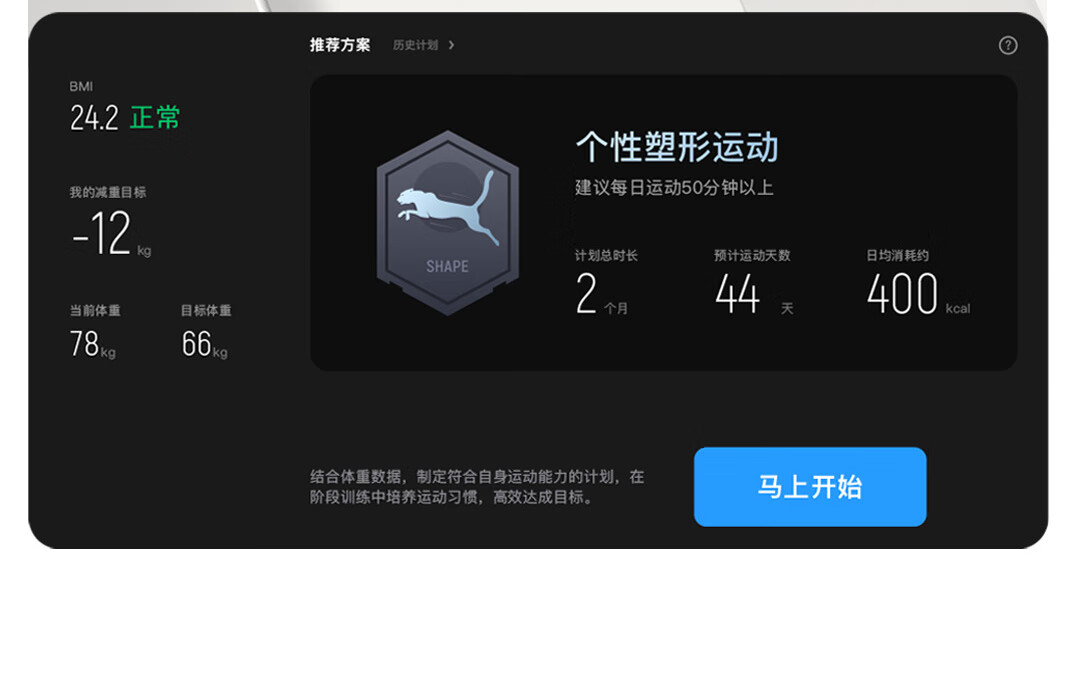This screenshot has width=1080, height=696.
Task: Click the 建议每日运动50分钟以上 subtitle
Action: (674, 188)
